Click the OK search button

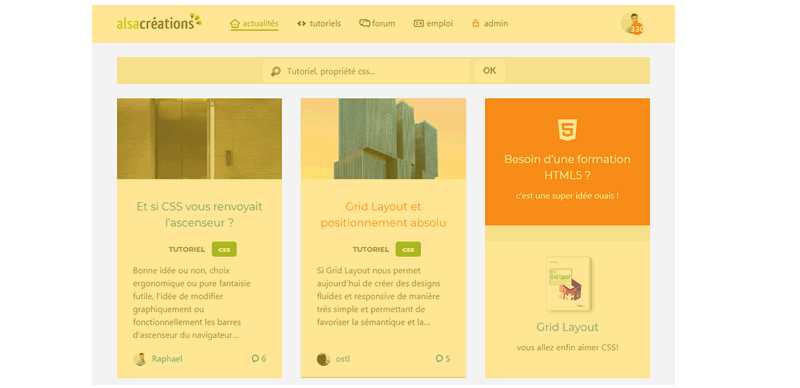490,71
